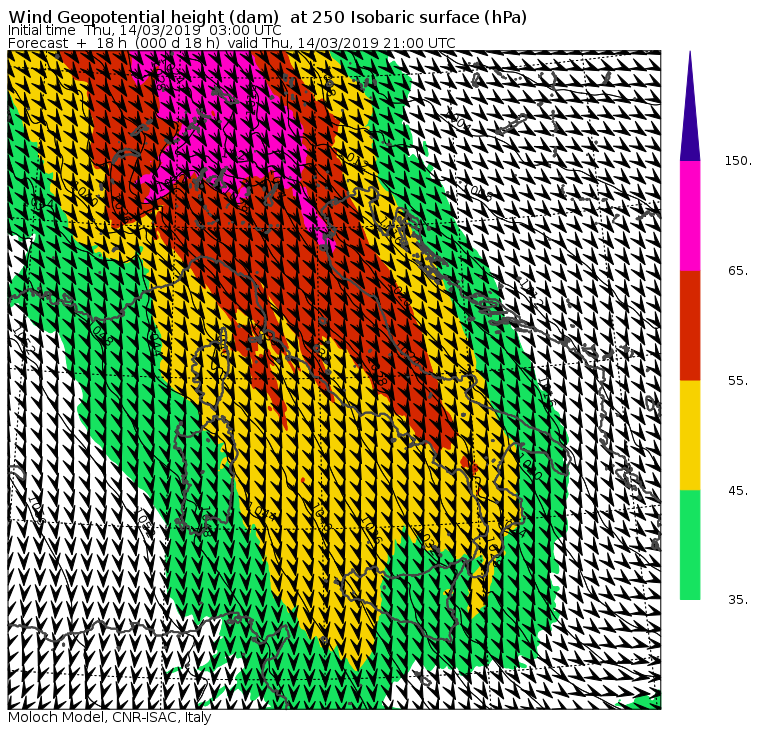The width and height of the screenshot is (760, 731).
Task: Click the red legend color band
Action: (x=690, y=325)
